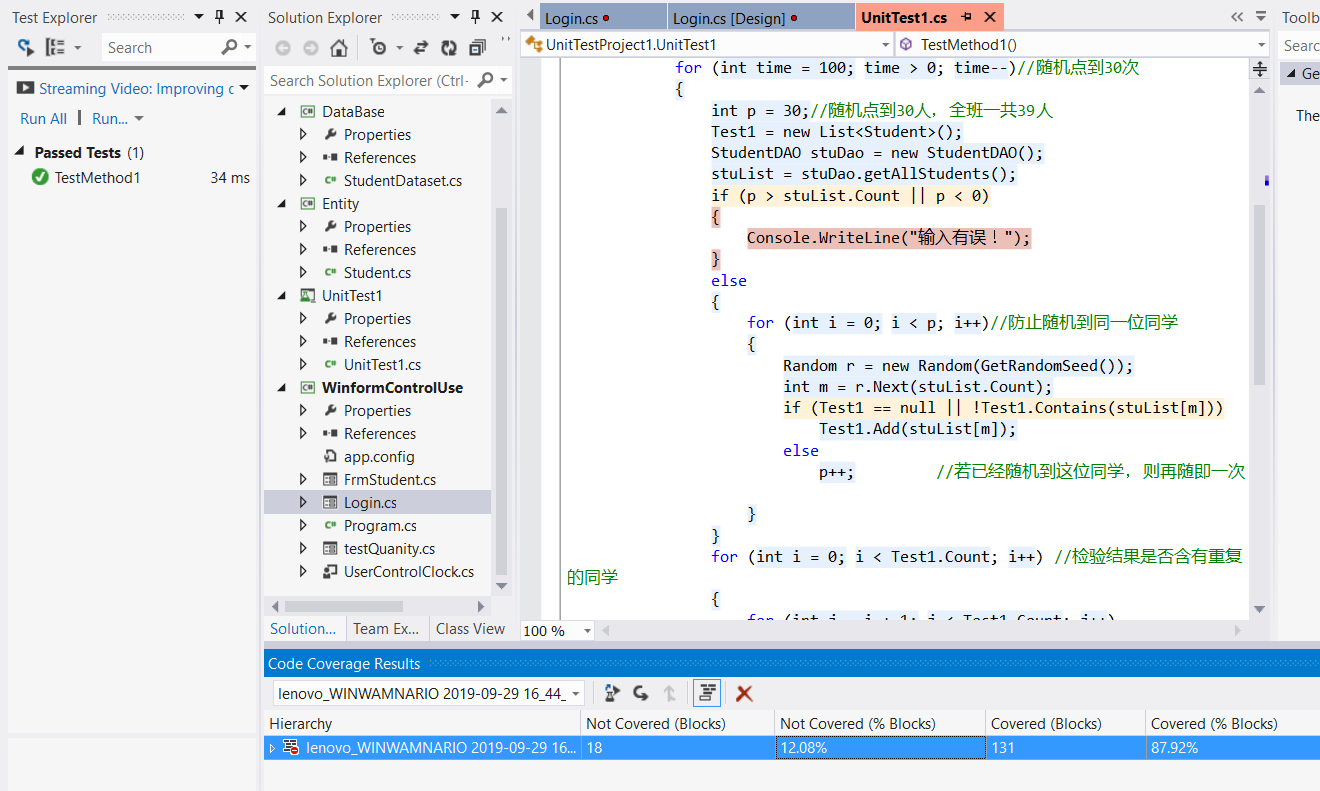Select UnitTest1.cs in Solution Explorer
The height and width of the screenshot is (791, 1320).
click(x=382, y=365)
